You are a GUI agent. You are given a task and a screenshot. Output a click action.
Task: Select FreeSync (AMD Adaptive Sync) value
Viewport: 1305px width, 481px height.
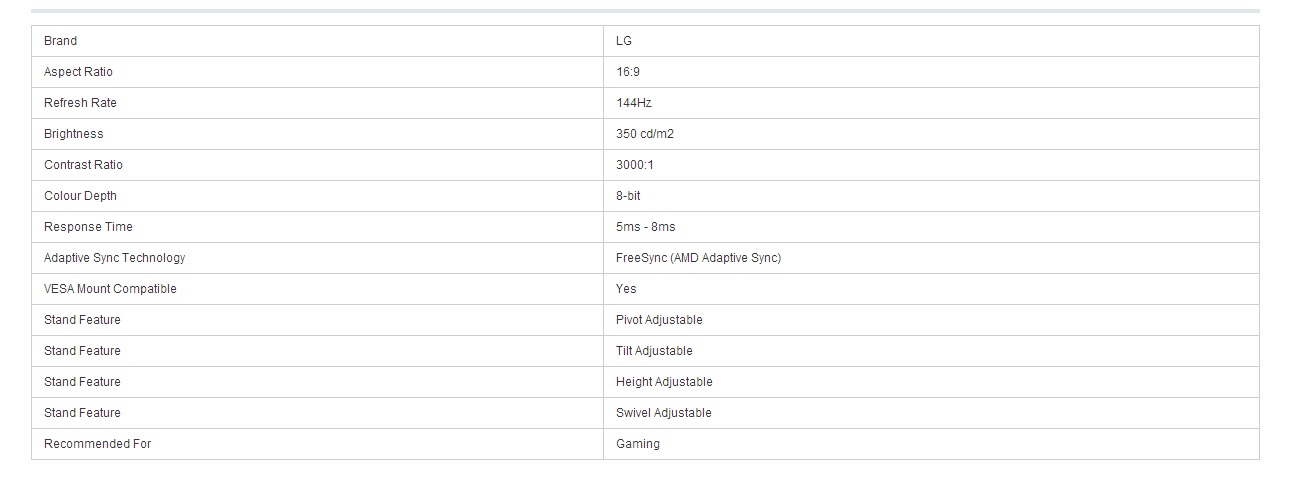point(699,258)
